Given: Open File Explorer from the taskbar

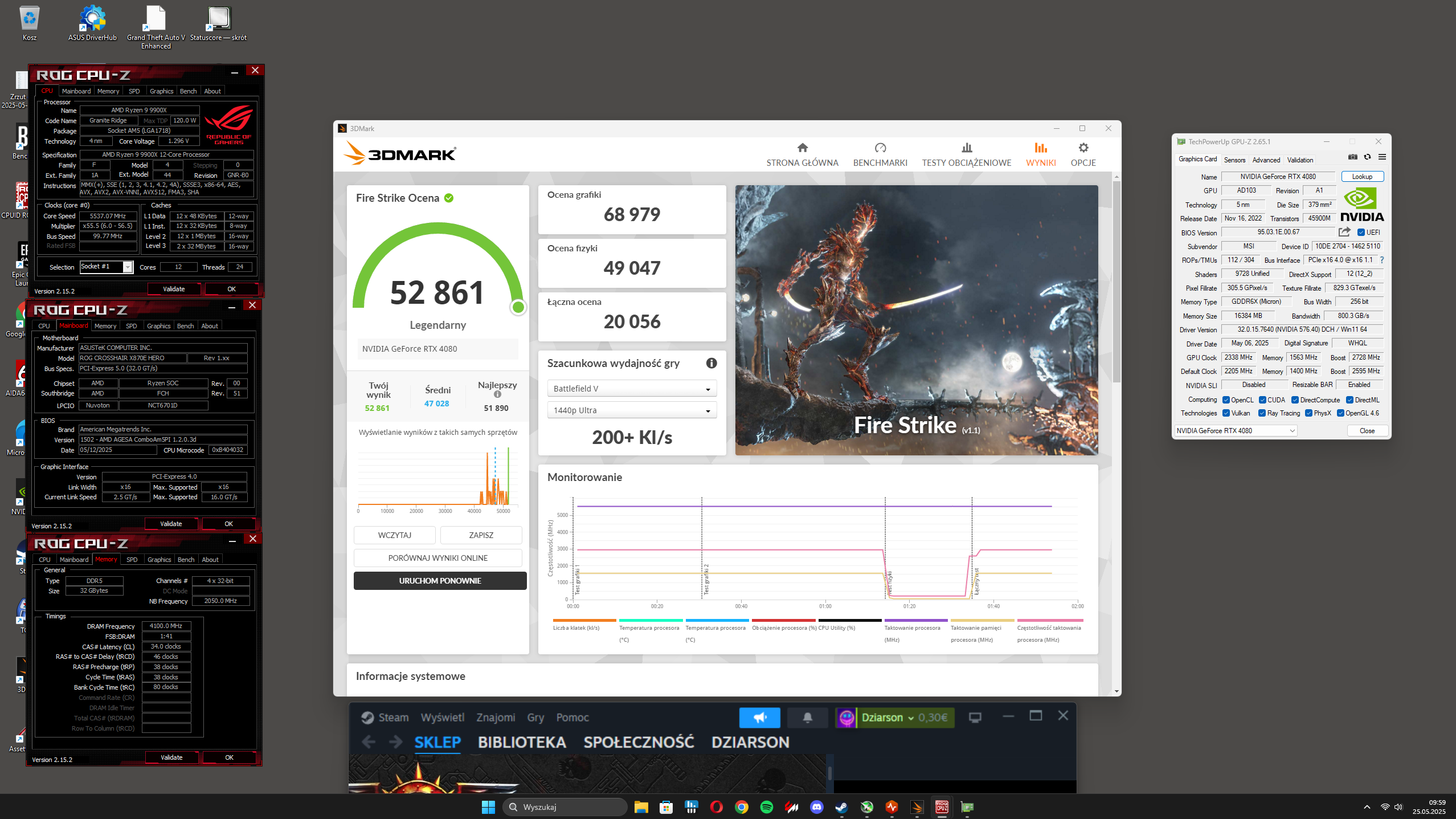Looking at the screenshot, I should [641, 807].
